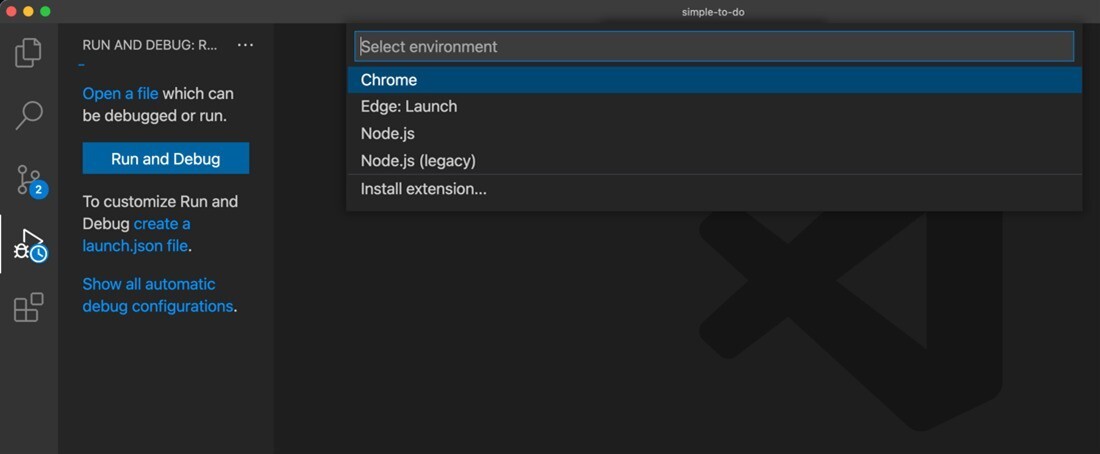Open the Extensions view icon
This screenshot has width=1100, height=454.
29,308
